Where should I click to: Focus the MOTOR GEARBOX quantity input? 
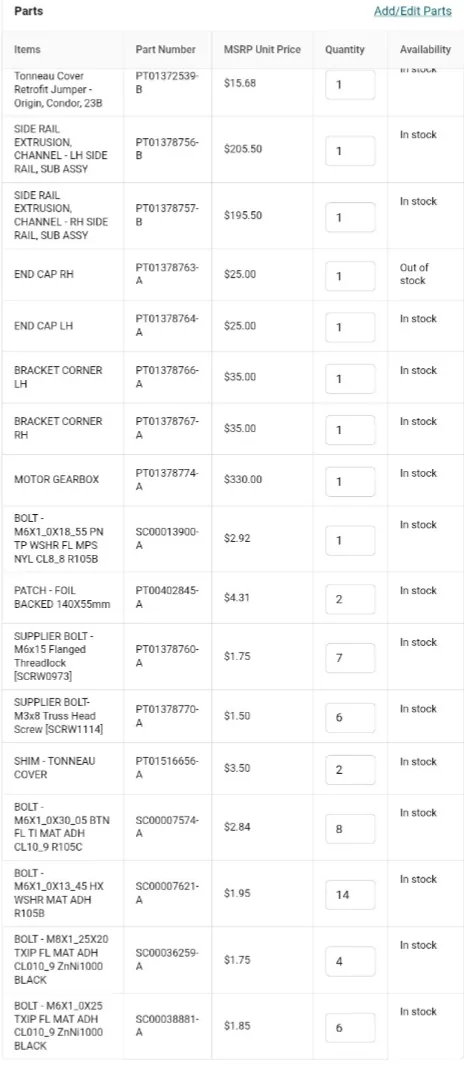pyautogui.click(x=350, y=481)
